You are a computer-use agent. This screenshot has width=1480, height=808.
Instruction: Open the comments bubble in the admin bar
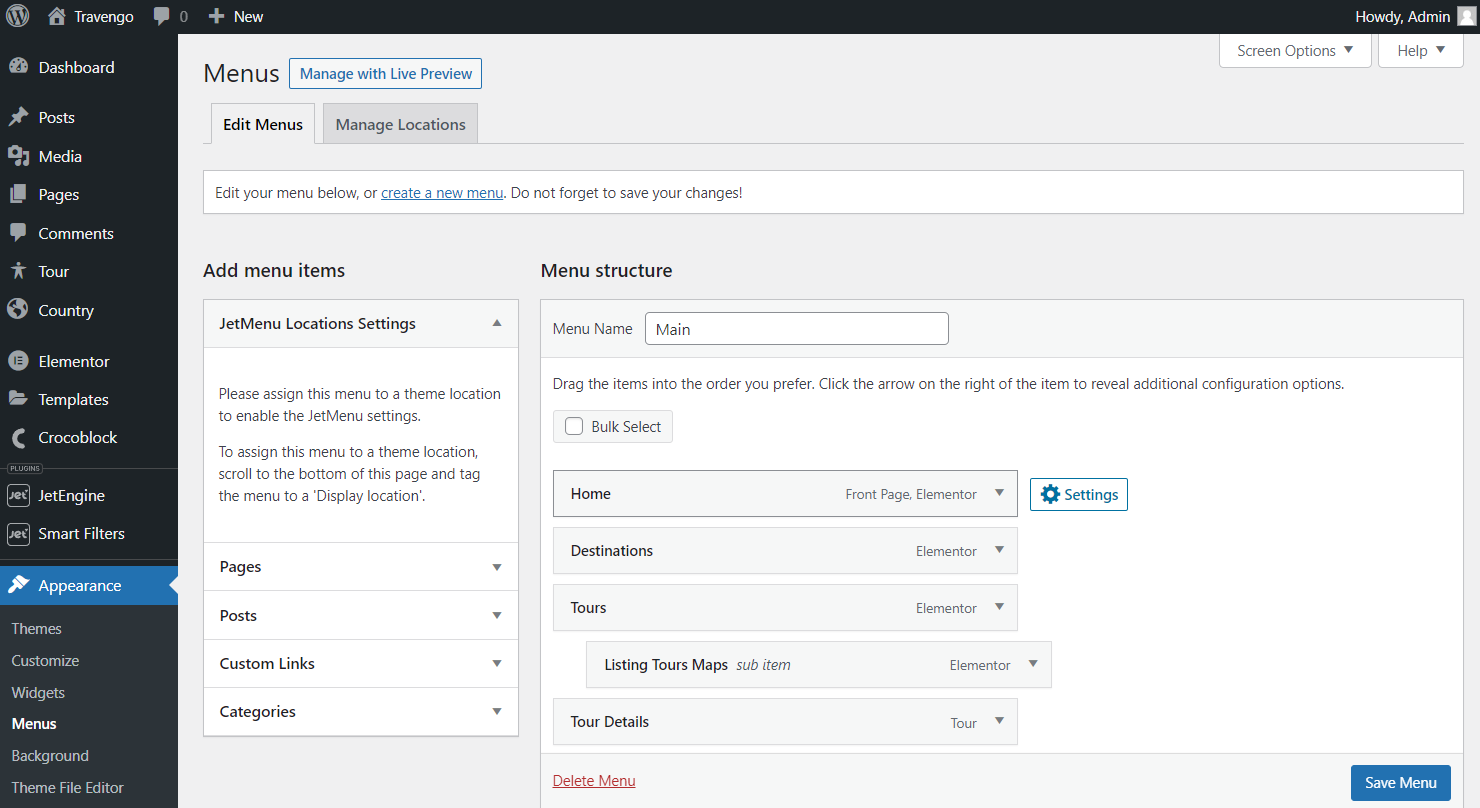(162, 17)
